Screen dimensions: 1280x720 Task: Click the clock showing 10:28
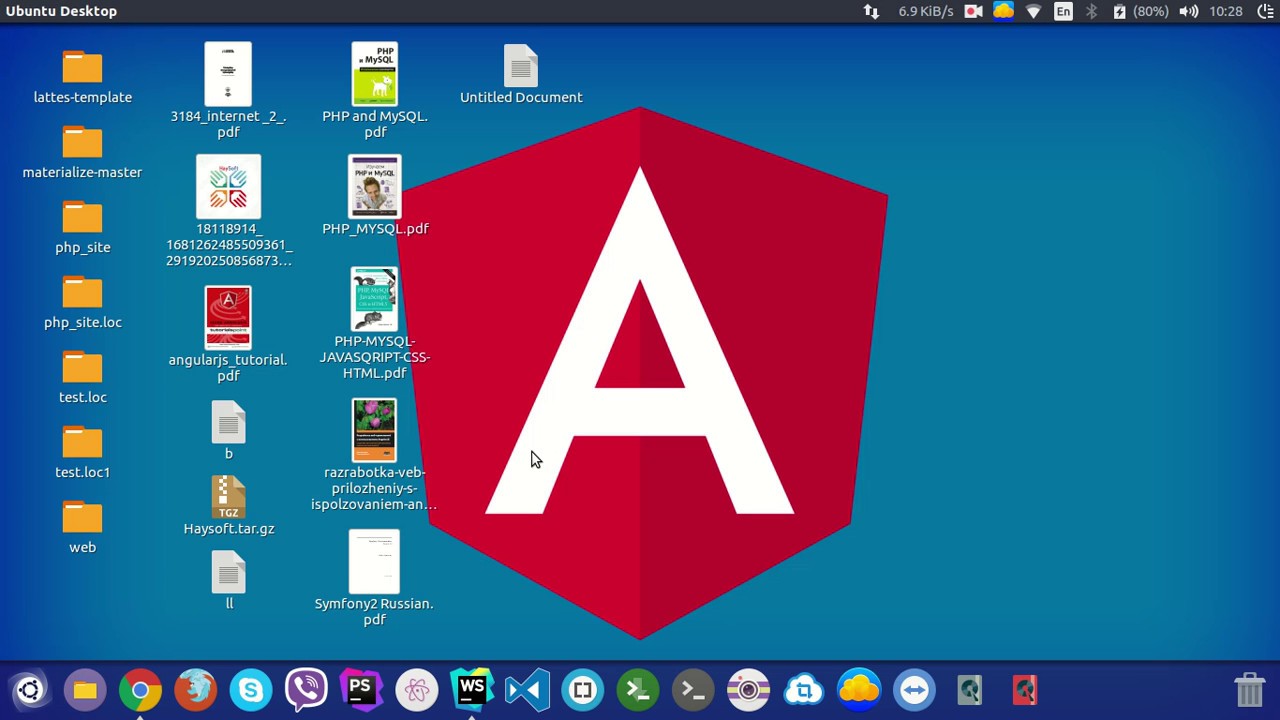1226,11
